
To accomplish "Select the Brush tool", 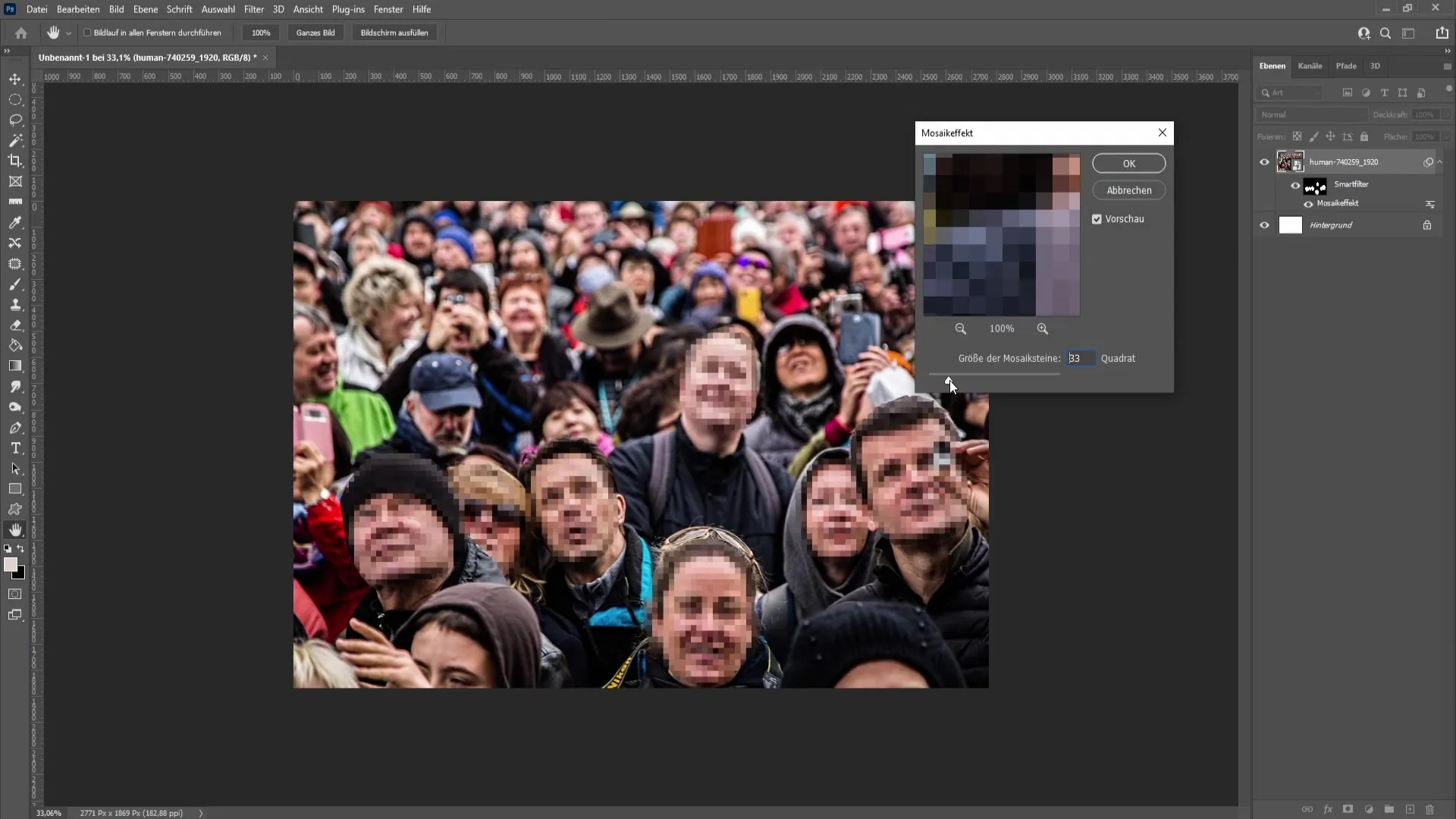I will pyautogui.click(x=15, y=284).
